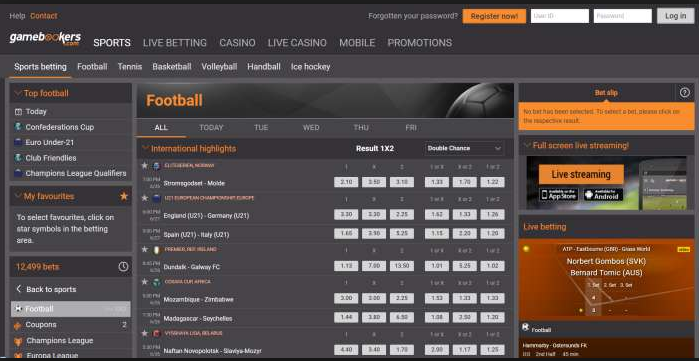Collapse the My favourites section
The width and height of the screenshot is (699, 361).
18,196
